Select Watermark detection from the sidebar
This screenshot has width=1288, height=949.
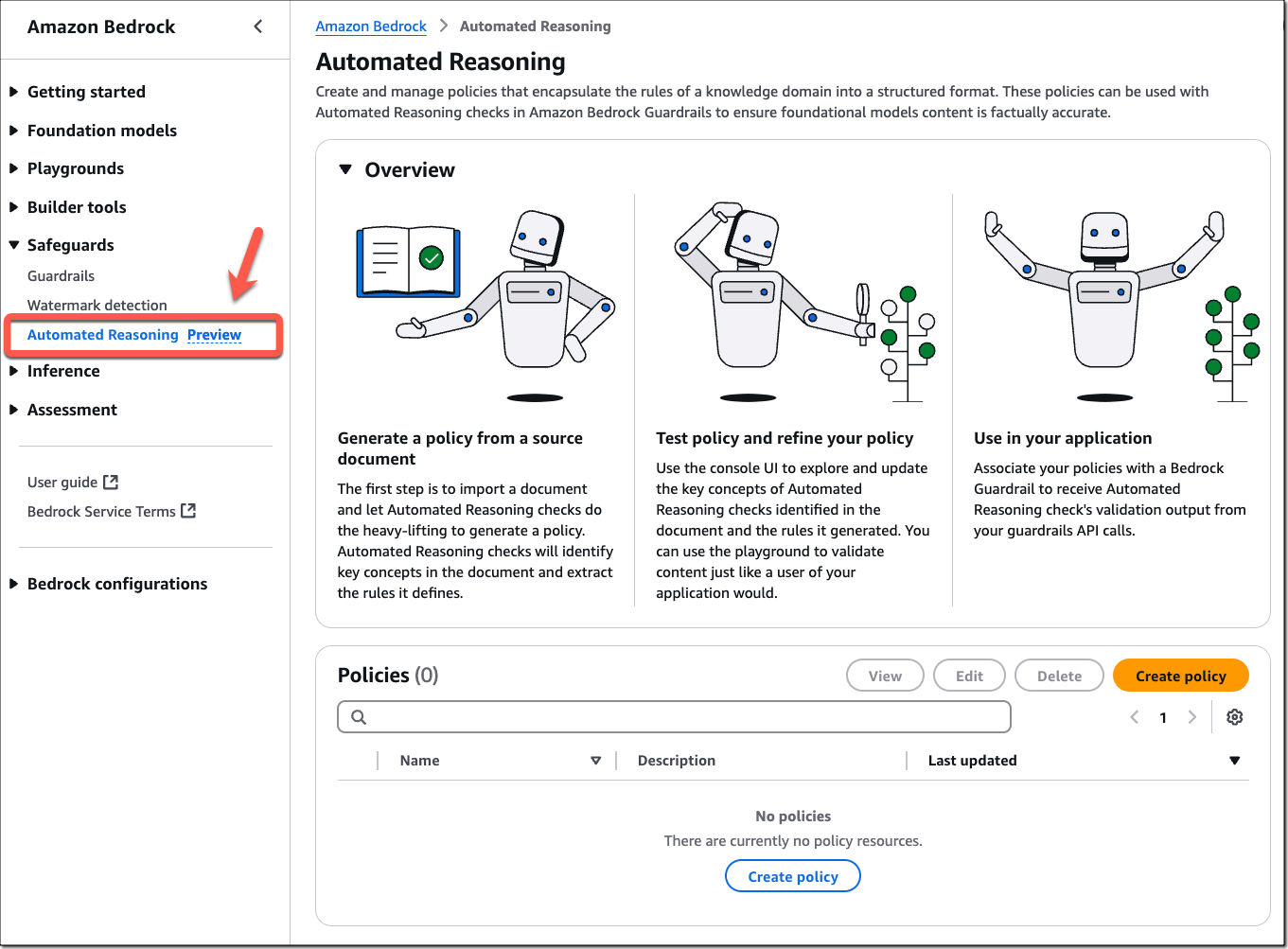[97, 305]
